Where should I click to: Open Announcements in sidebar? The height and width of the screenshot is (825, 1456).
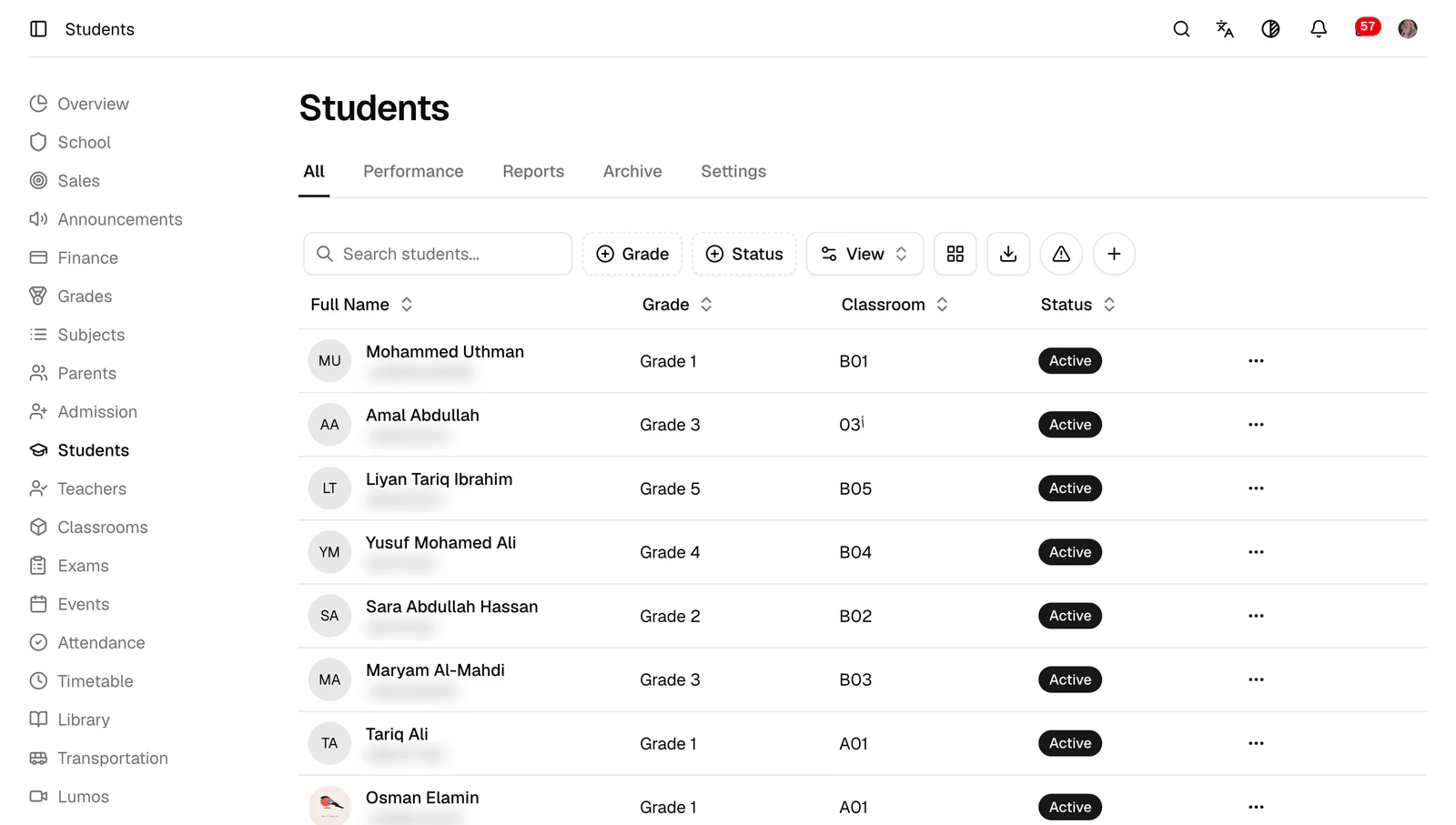tap(106, 219)
